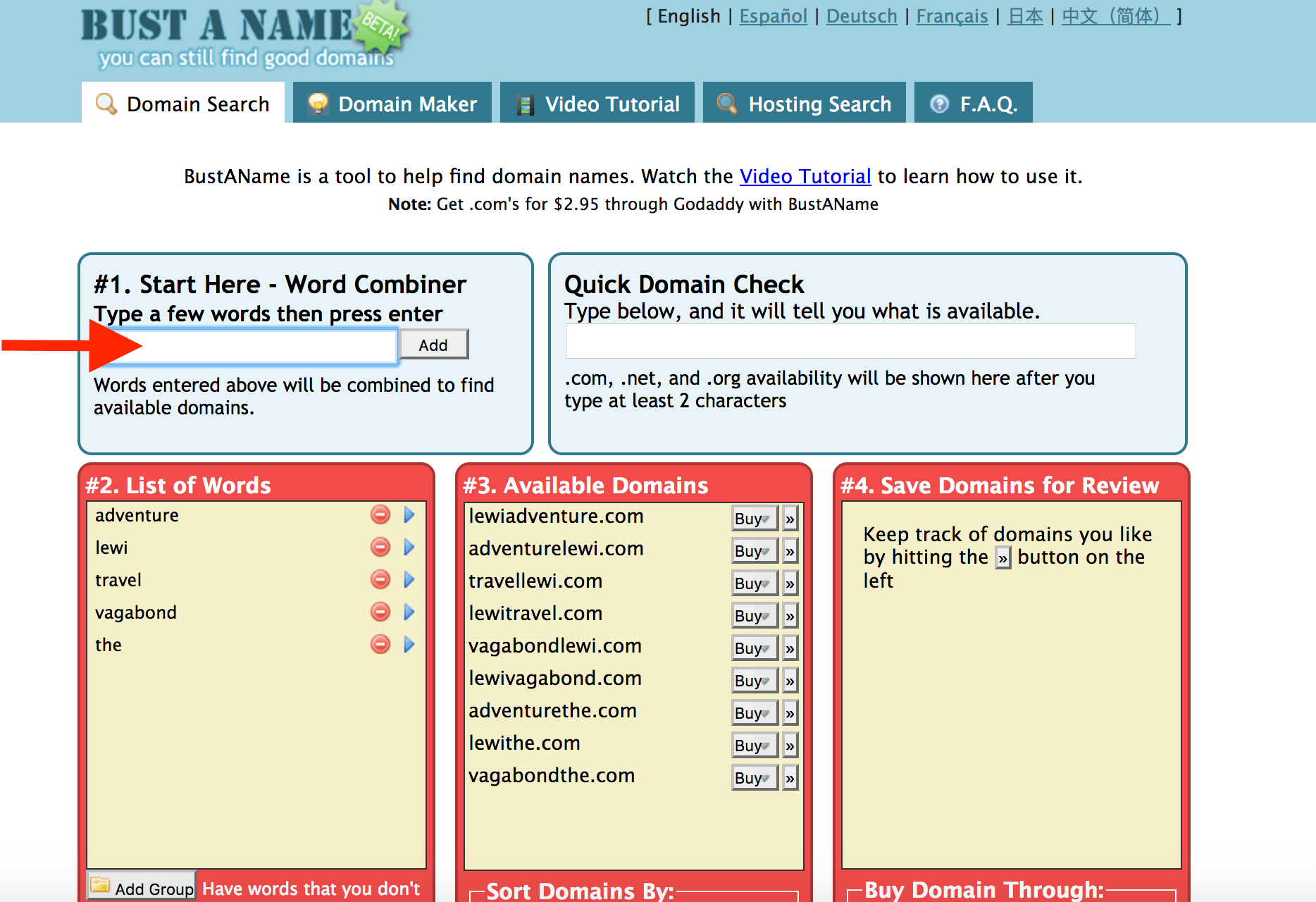Switch to the Domain Search tab
The width and height of the screenshot is (1316, 902).
click(183, 103)
